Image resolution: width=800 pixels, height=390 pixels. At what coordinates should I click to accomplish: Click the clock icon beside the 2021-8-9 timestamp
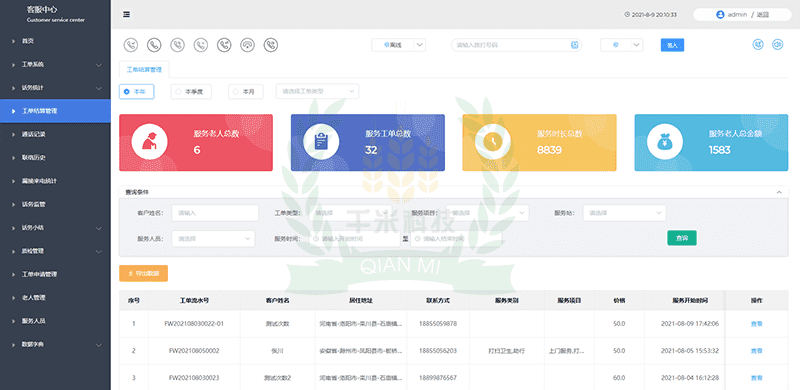click(627, 15)
